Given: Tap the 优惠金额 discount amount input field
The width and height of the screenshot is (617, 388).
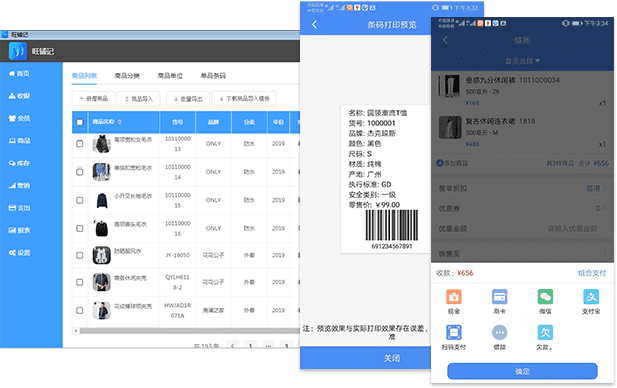Looking at the screenshot, I should 572,229.
